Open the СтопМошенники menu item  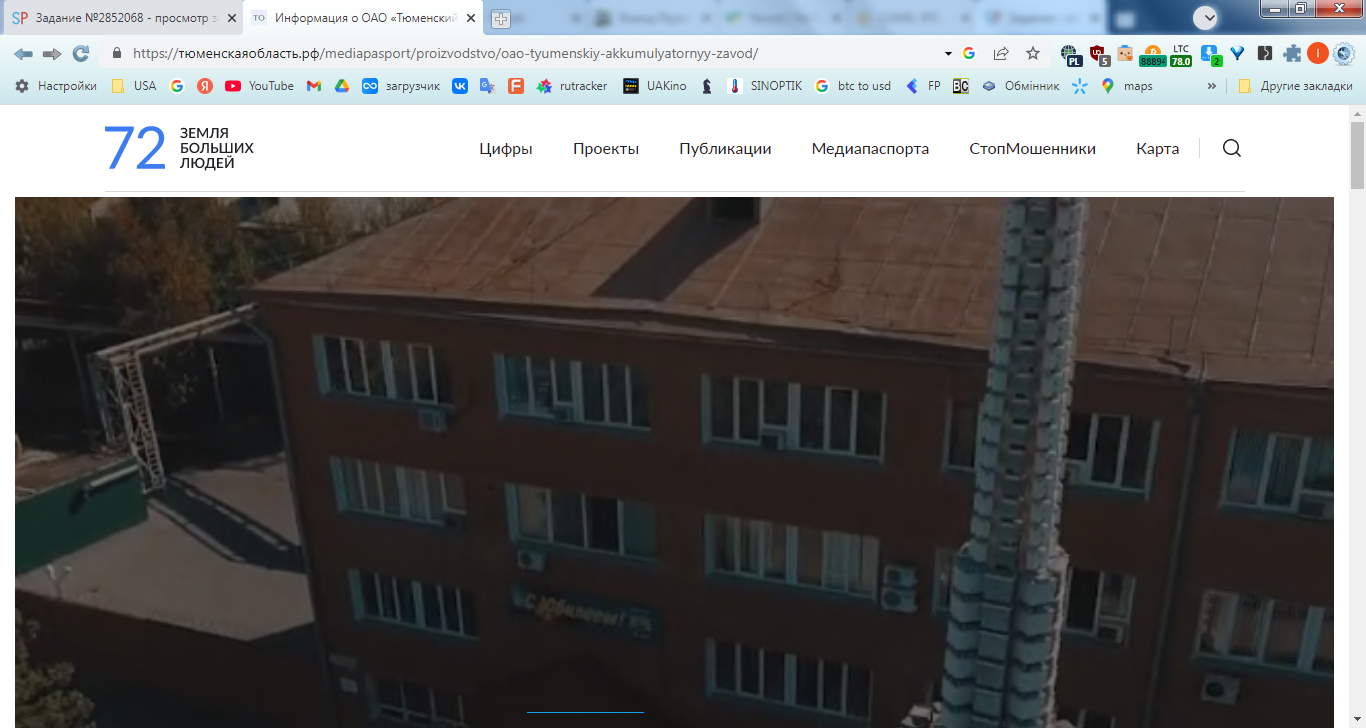click(x=1032, y=149)
